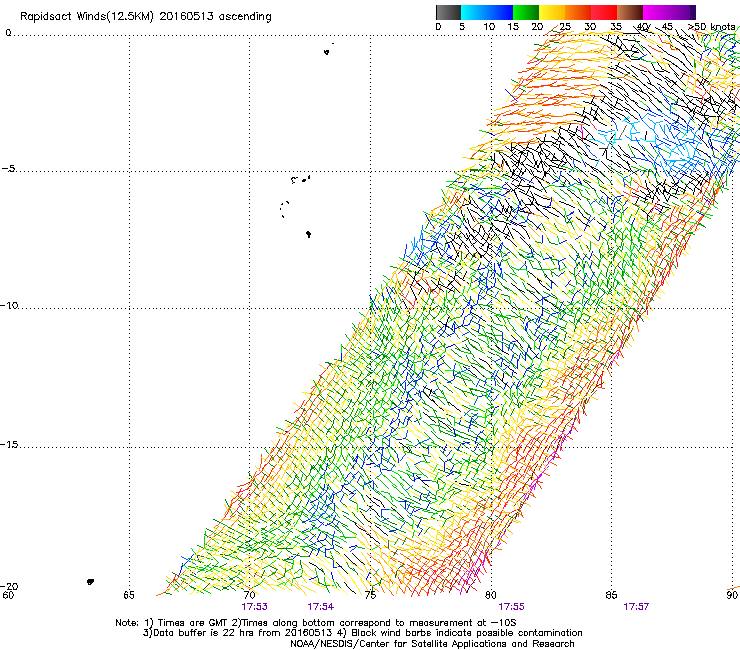Viewport: 740px width, 650px height.
Task: Click the '>50 knots' legend label
Action: point(711,27)
